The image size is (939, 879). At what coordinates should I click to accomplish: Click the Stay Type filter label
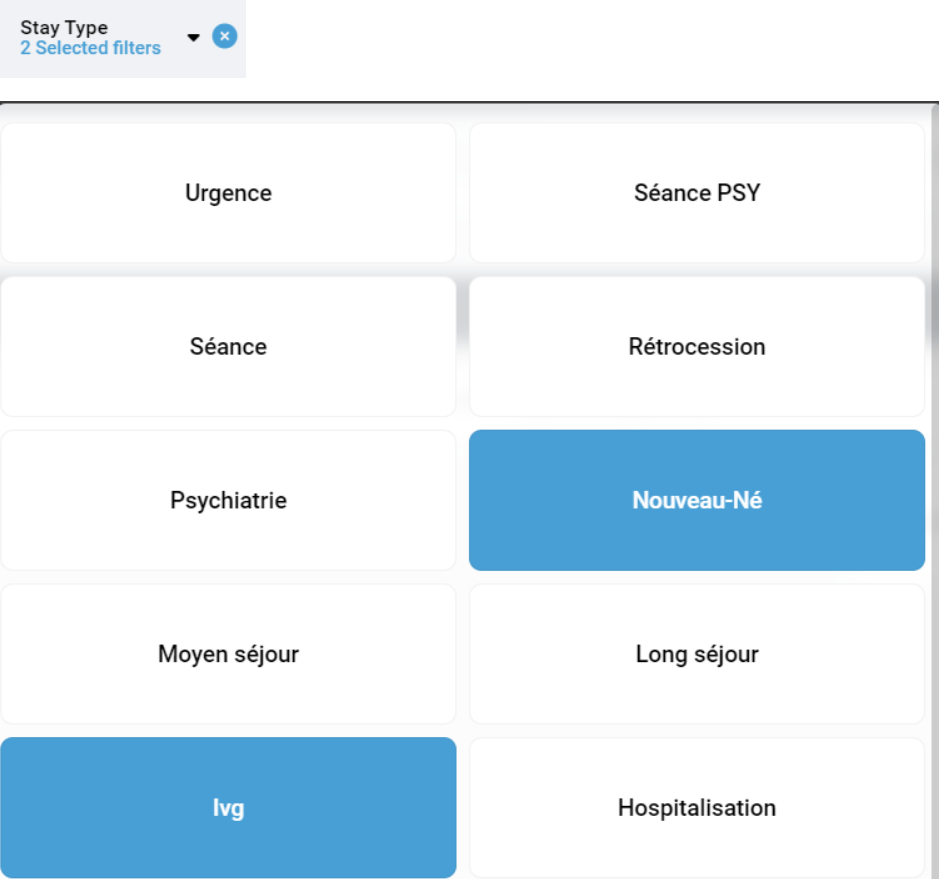[x=64, y=28]
